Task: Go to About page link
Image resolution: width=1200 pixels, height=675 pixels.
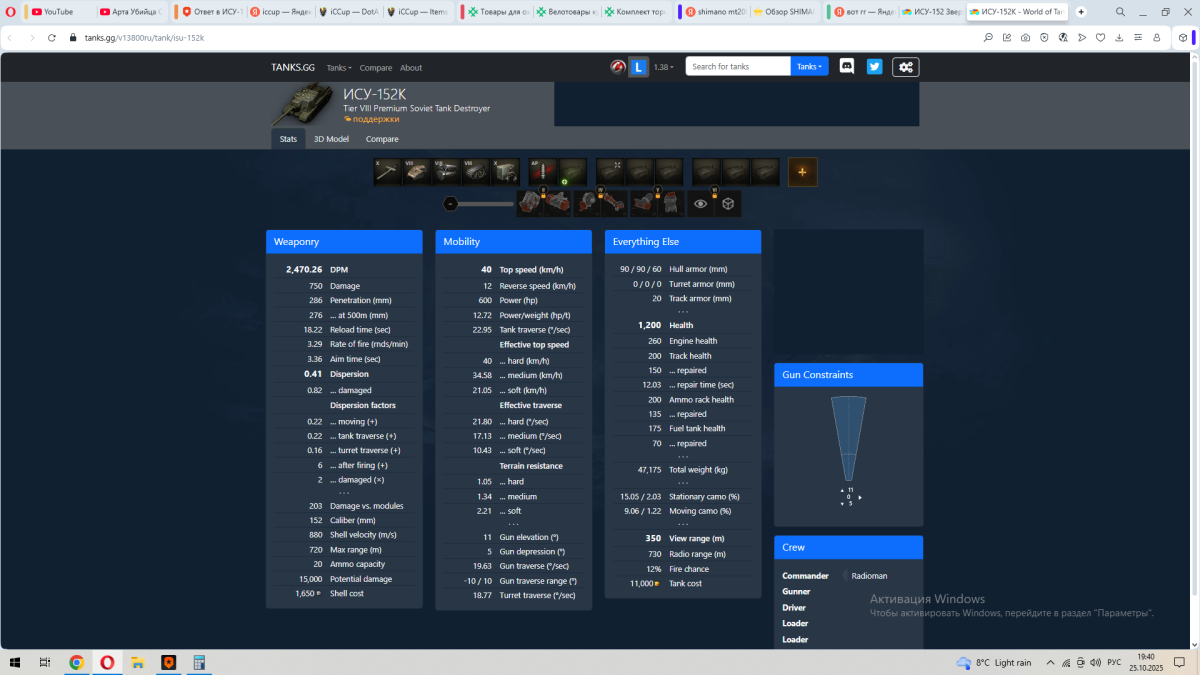Action: tap(411, 68)
